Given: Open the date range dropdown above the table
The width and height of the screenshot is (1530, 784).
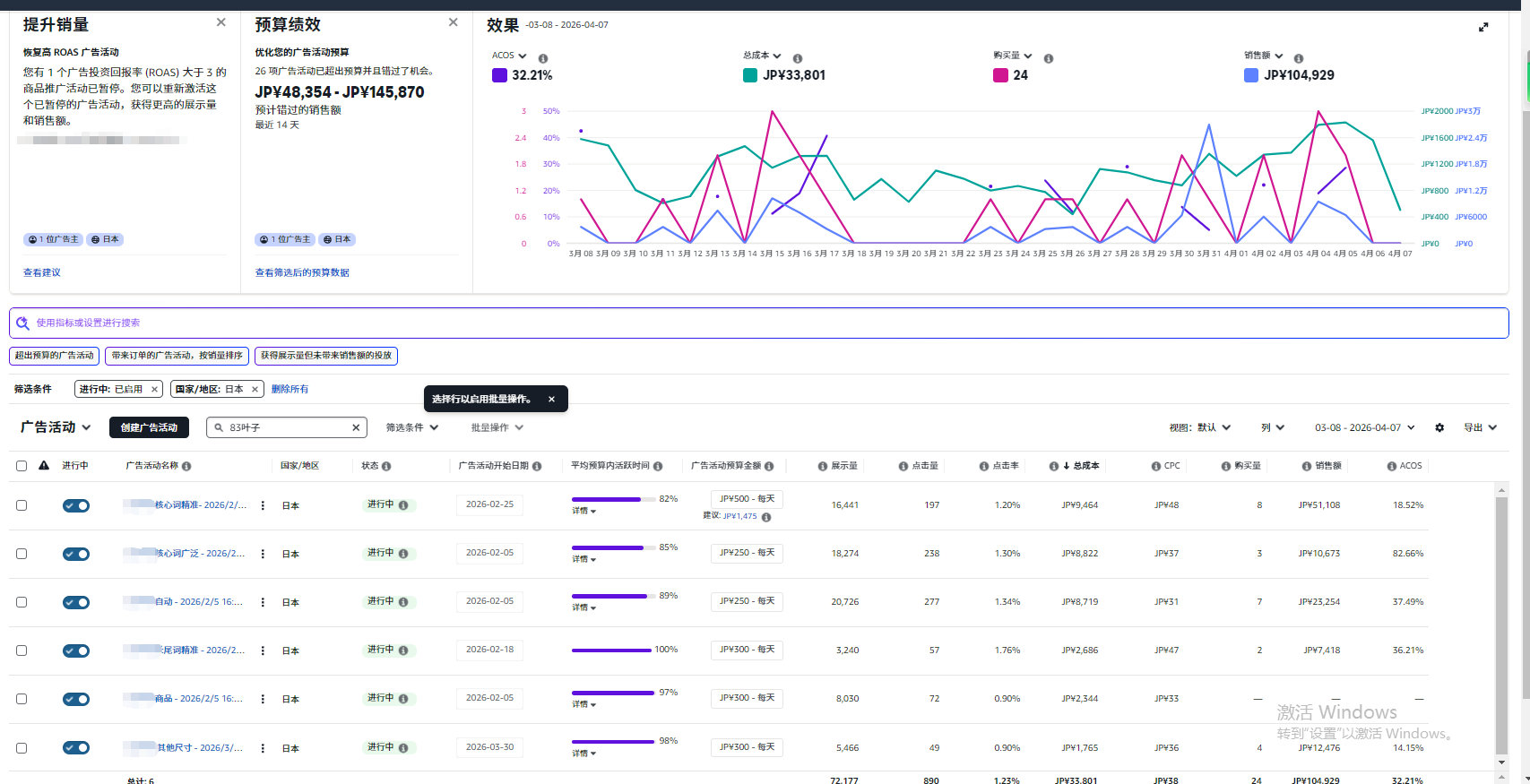Looking at the screenshot, I should click(1364, 427).
